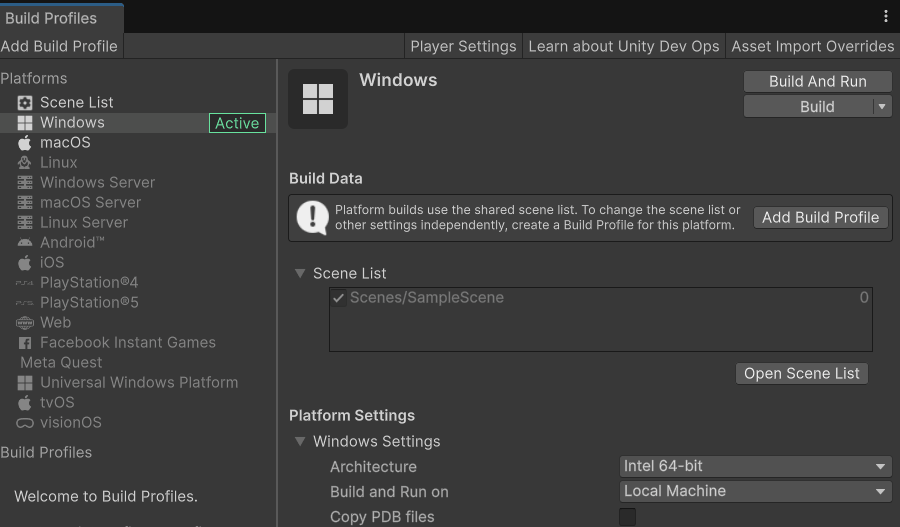This screenshot has height=527, width=900.
Task: Open Player Settings
Action: pos(463,46)
